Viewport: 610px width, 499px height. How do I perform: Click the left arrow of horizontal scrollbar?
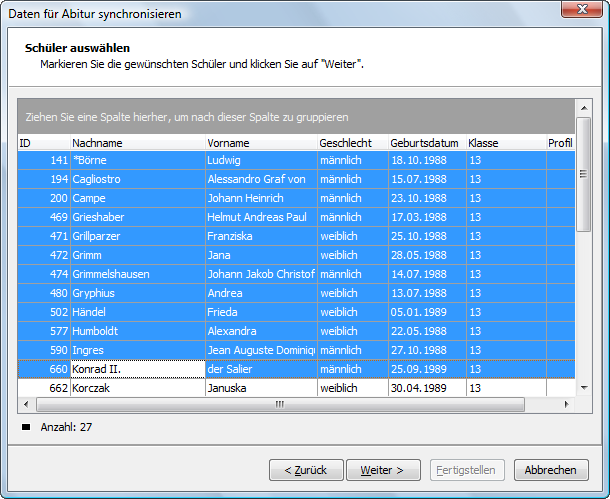[26, 404]
